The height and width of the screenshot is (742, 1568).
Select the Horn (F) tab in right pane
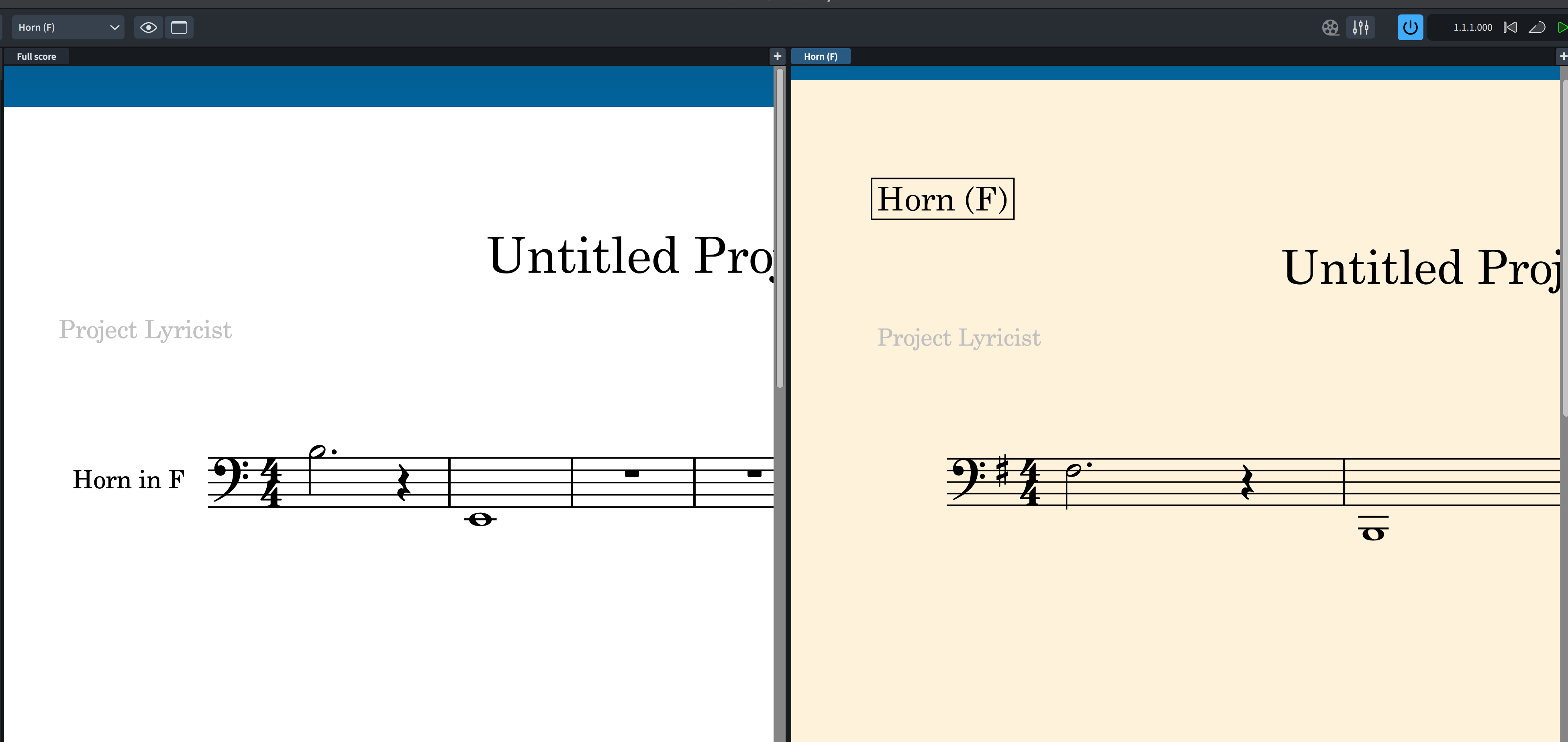tap(820, 57)
